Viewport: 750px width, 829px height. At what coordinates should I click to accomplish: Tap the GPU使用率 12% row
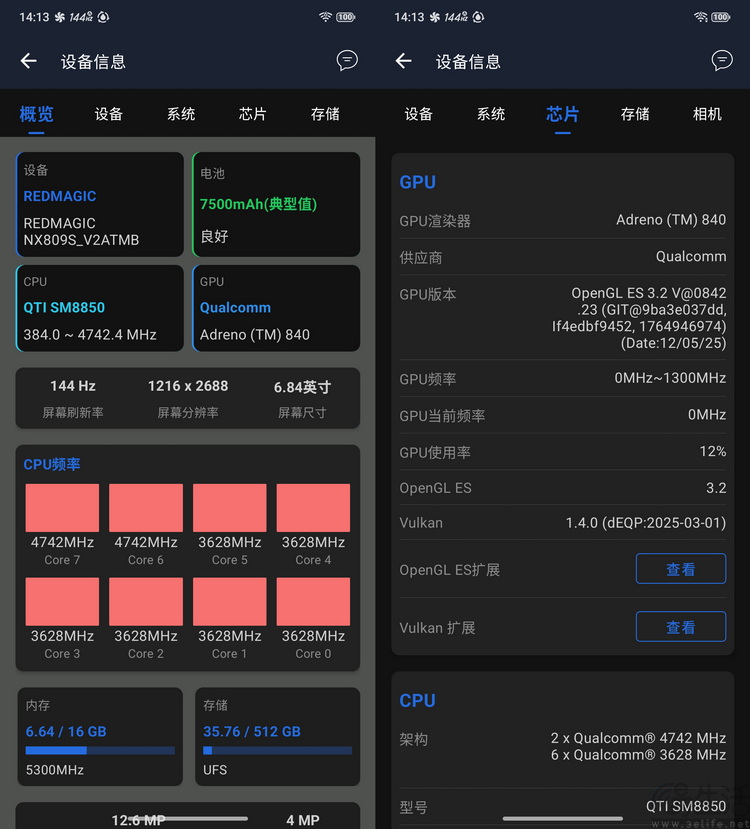[562, 452]
